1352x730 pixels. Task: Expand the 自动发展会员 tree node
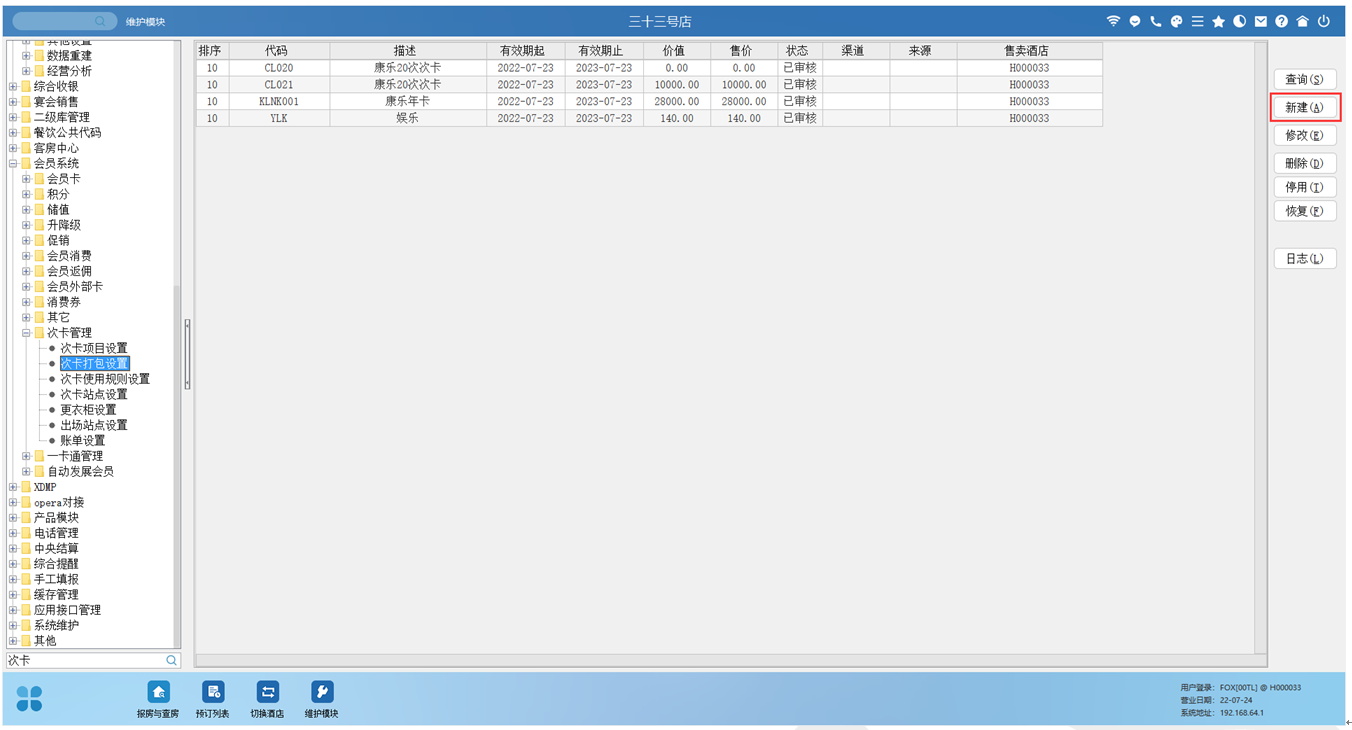pos(26,471)
